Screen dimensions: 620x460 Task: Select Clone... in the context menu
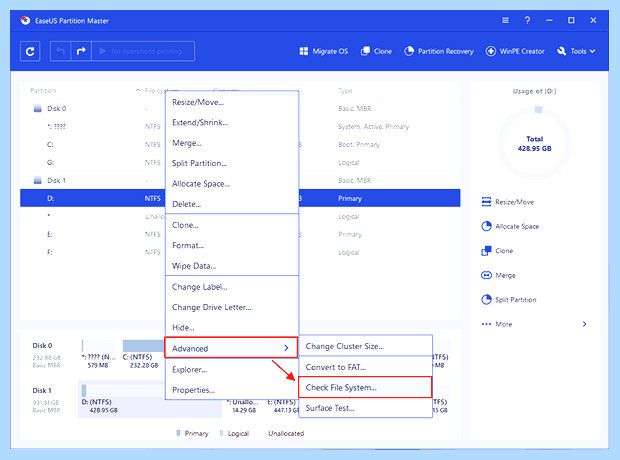[232, 225]
